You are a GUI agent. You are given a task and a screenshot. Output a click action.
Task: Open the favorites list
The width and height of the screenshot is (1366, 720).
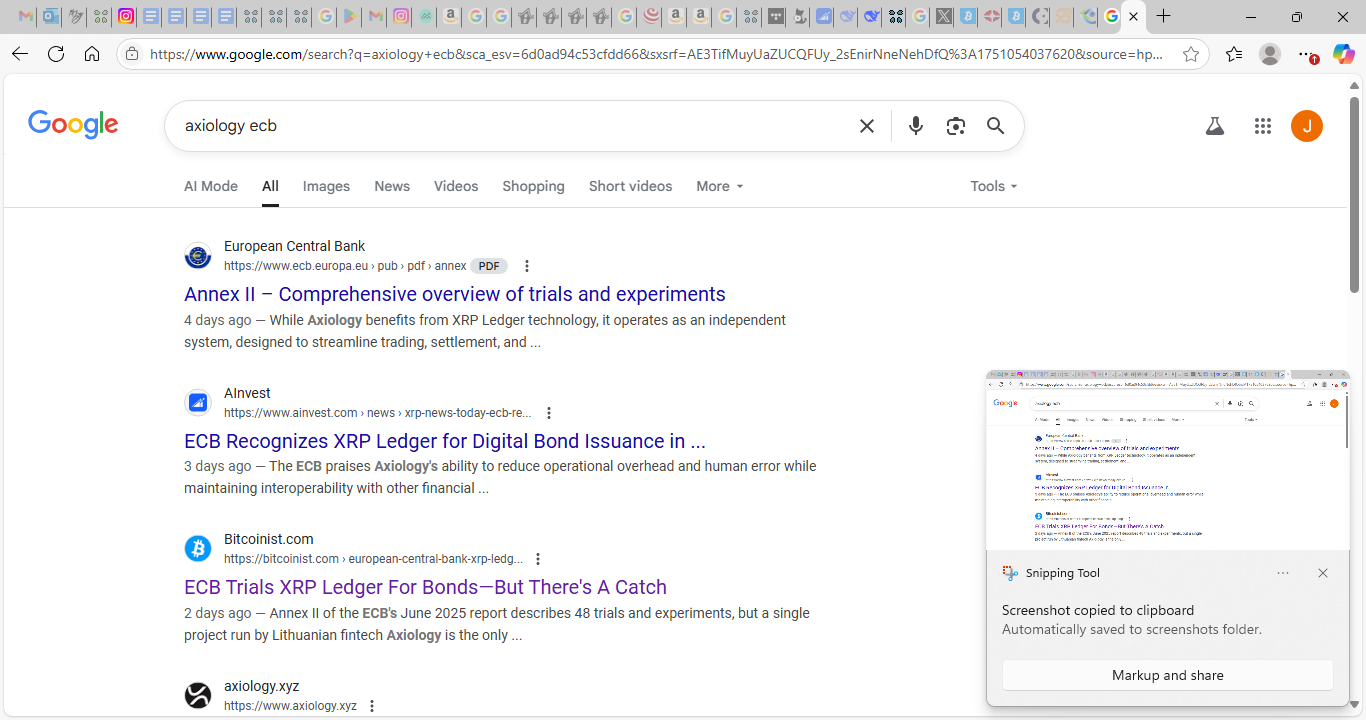1234,54
